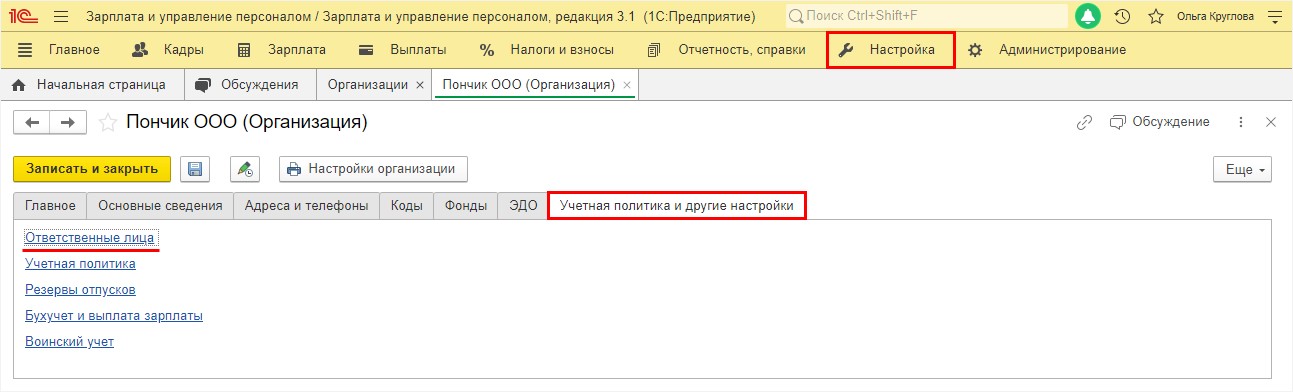The height and width of the screenshot is (392, 1293).
Task: Open the Администрирование section
Action: point(1046,50)
